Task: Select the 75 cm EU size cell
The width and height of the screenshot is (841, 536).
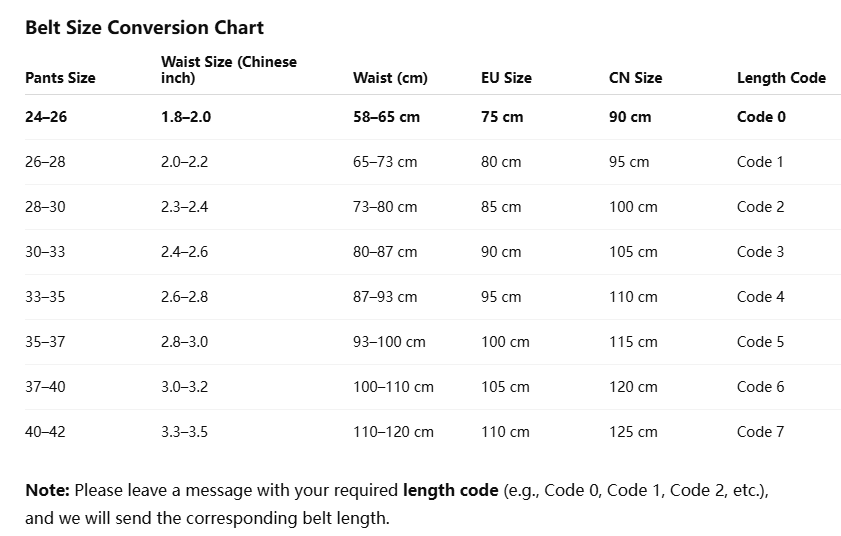Action: click(502, 117)
